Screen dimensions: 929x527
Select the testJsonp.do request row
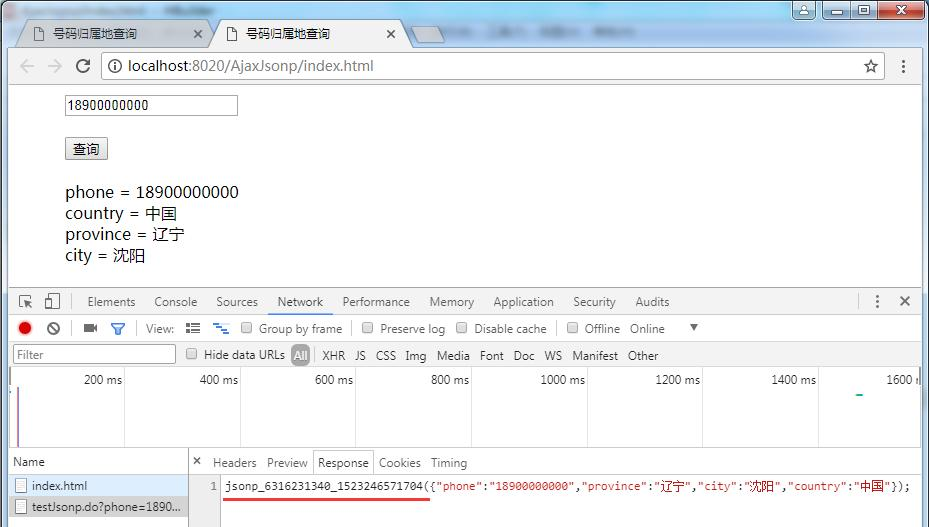pos(99,507)
